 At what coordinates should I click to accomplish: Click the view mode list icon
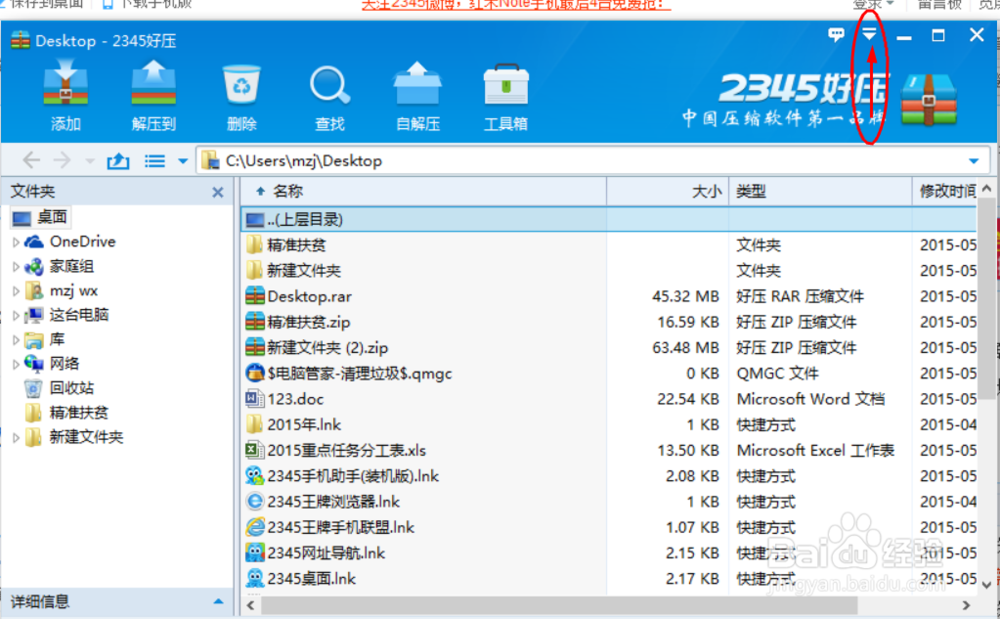click(x=155, y=161)
